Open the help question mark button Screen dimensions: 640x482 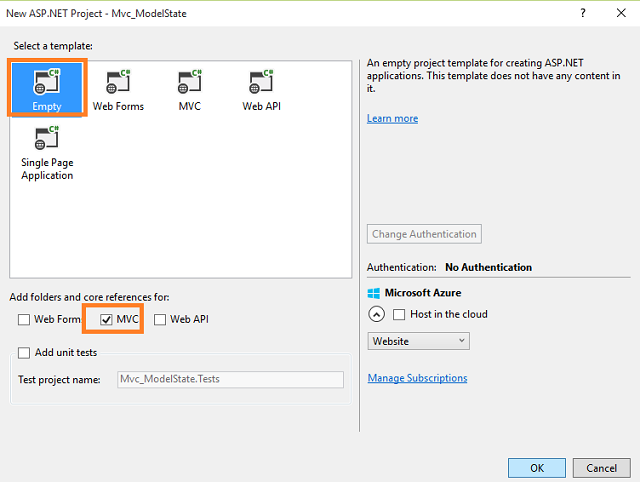583,13
